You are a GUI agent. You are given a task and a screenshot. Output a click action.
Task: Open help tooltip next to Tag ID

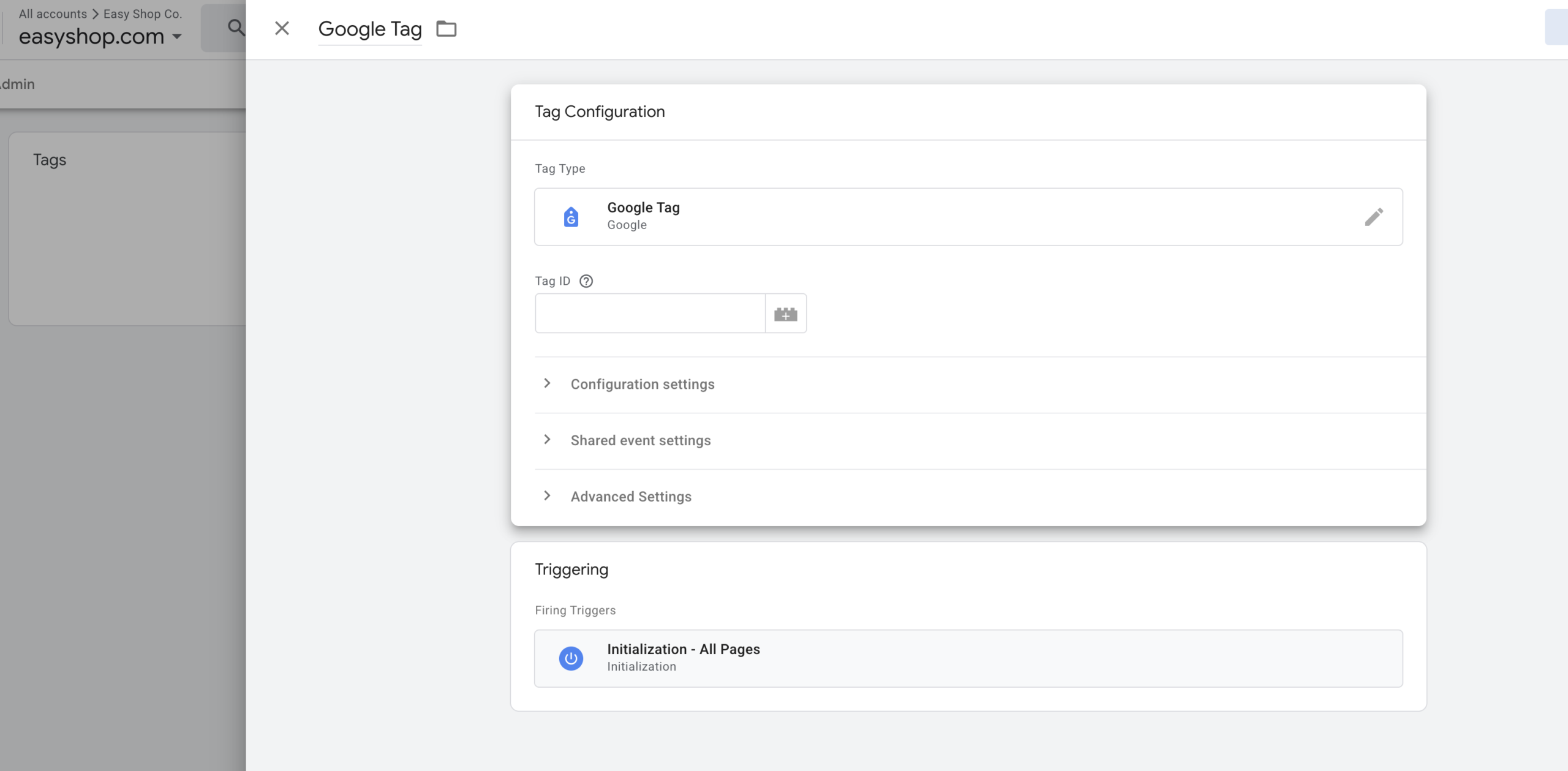tap(586, 281)
